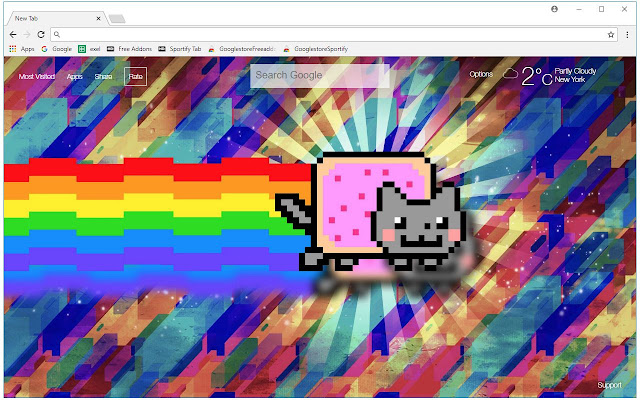This screenshot has height=400, width=640.
Task: Open the user profile icon in title bar
Action: tap(554, 9)
